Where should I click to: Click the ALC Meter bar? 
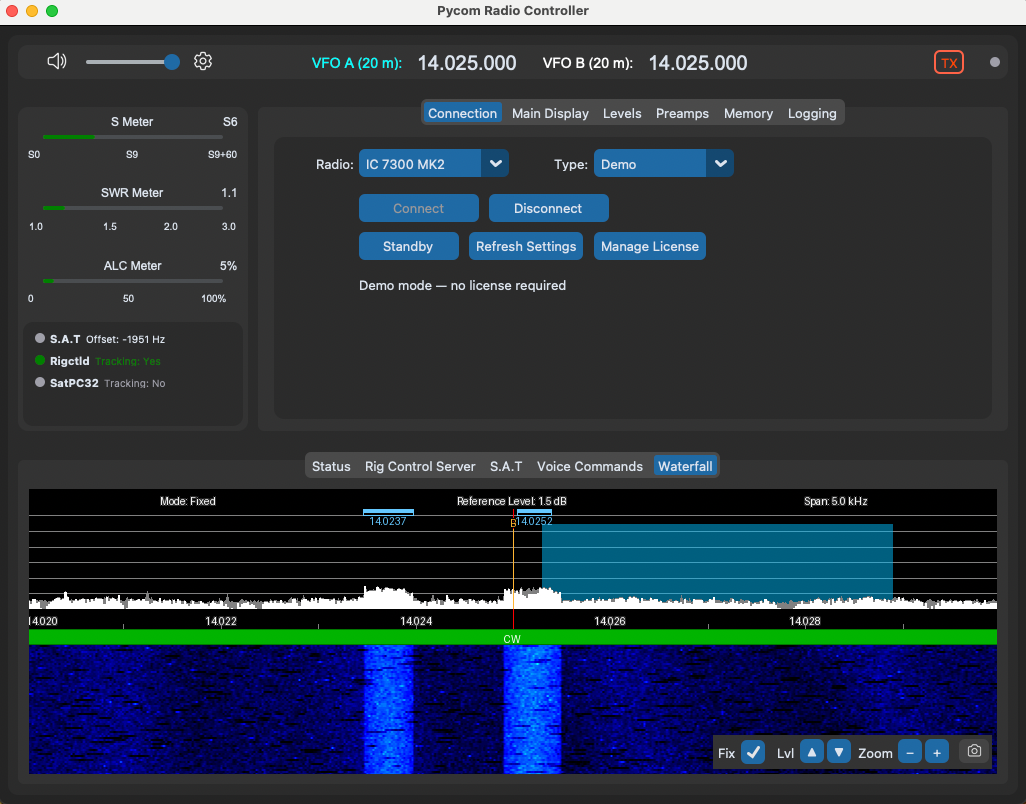(x=133, y=281)
